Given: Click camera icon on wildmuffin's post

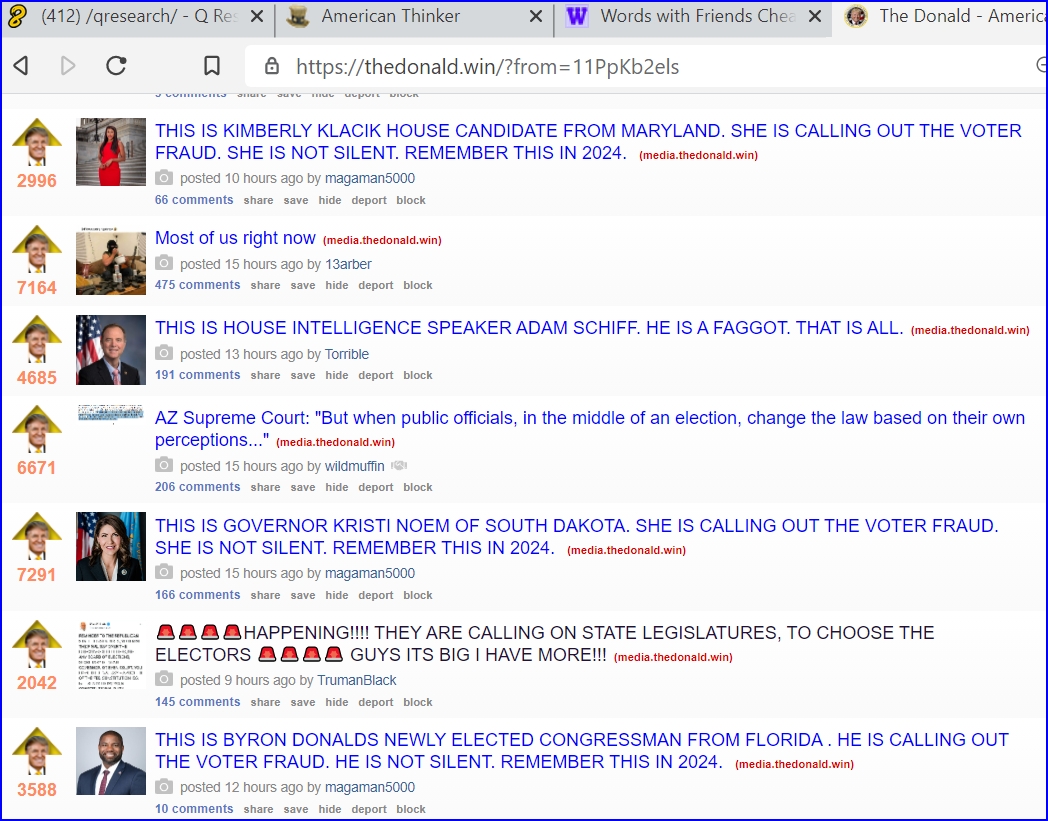Looking at the screenshot, I should (x=164, y=465).
